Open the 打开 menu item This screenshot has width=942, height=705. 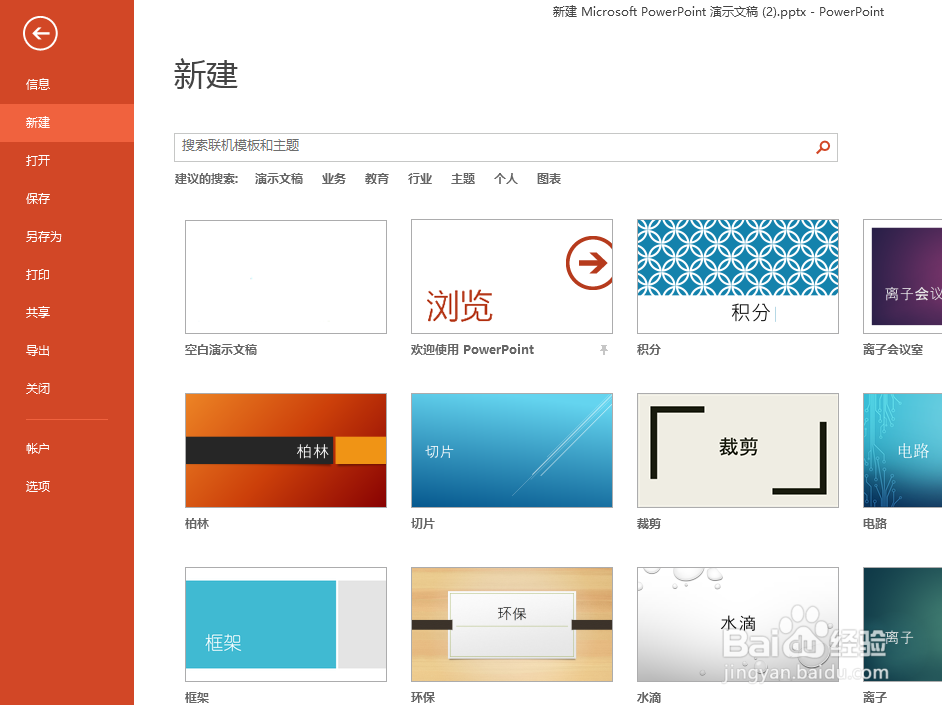click(x=38, y=160)
